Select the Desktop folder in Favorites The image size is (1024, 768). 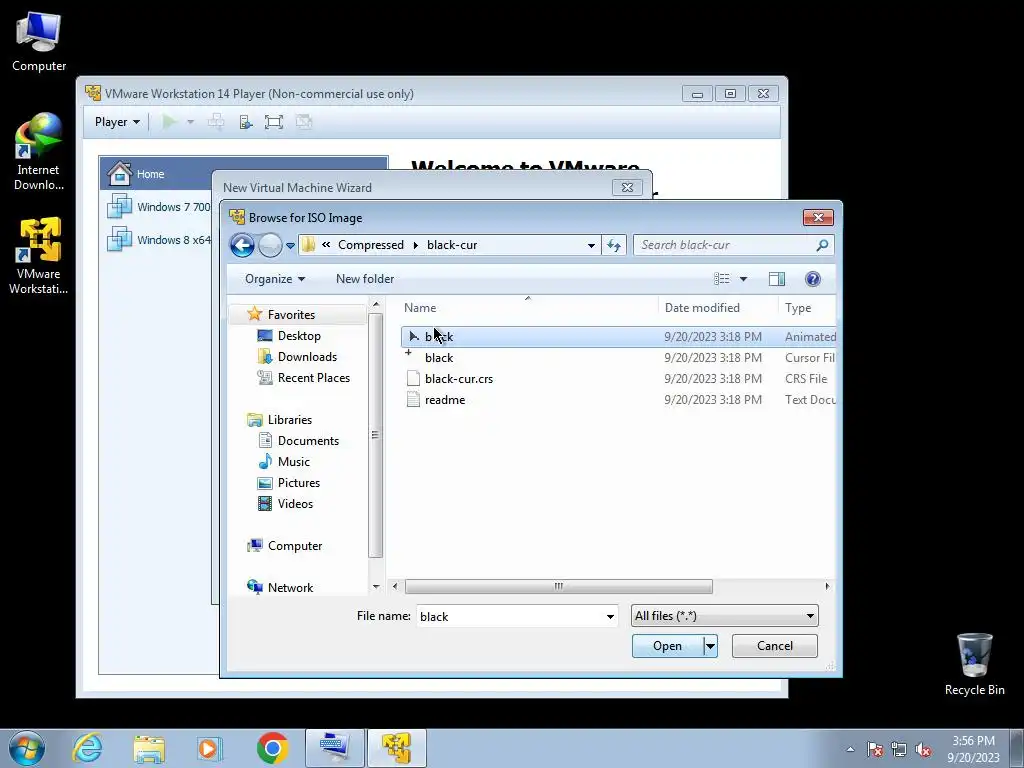(298, 336)
